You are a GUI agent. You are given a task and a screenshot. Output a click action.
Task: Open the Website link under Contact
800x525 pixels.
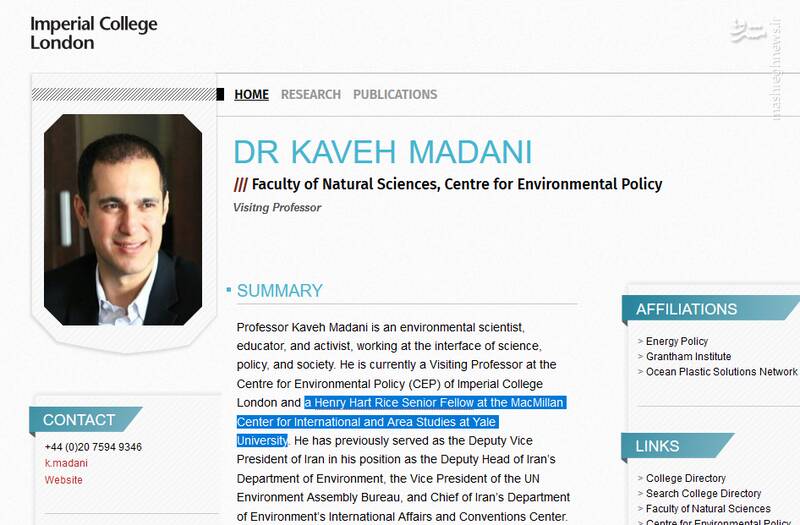click(64, 480)
